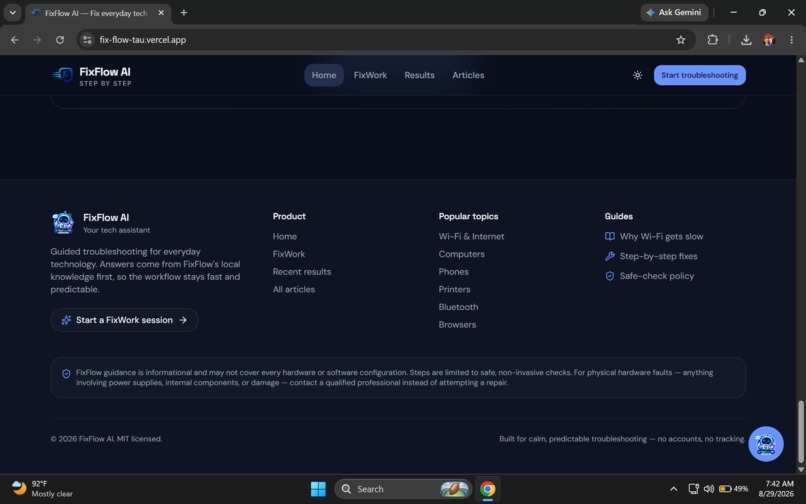The image size is (806, 504).
Task: Open a new browser tab with plus icon
Action: 184,13
